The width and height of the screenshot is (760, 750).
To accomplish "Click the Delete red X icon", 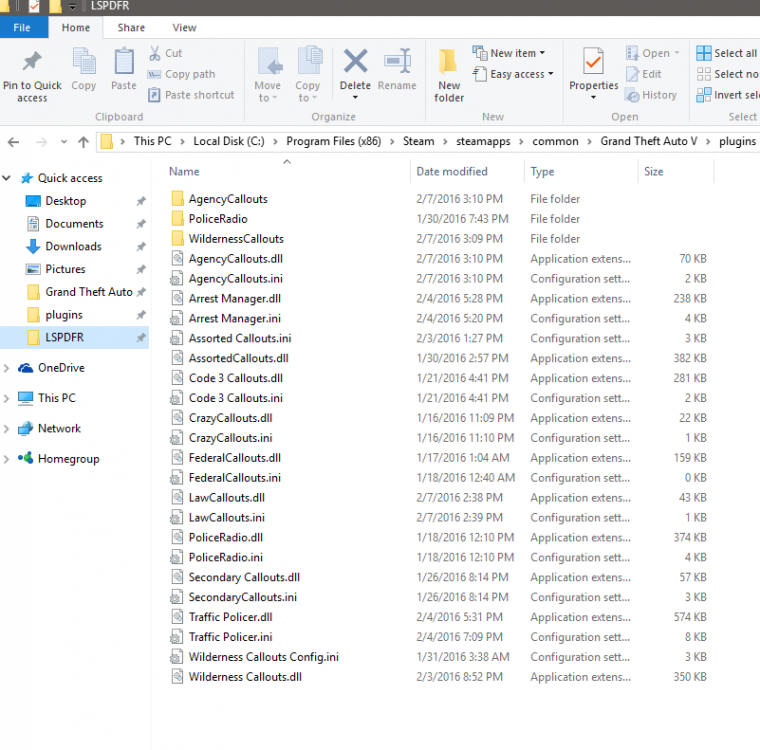I will pyautogui.click(x=355, y=61).
